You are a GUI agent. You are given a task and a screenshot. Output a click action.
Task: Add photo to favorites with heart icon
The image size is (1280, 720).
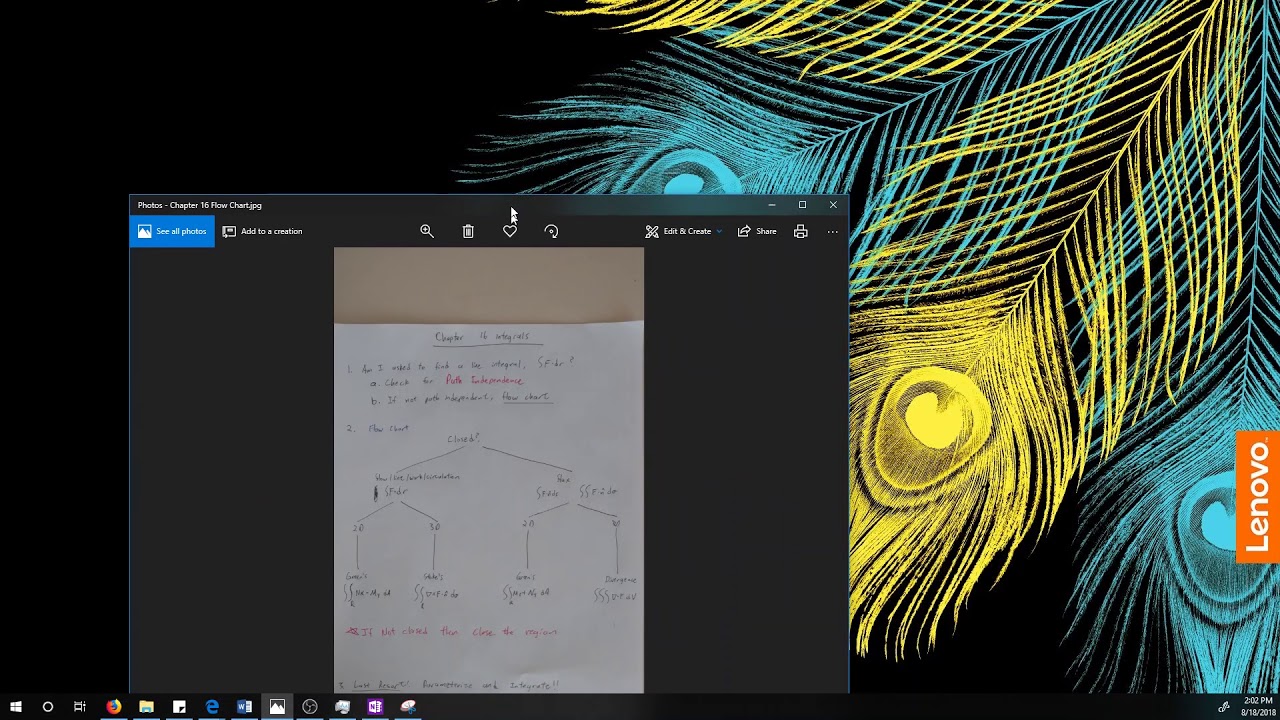[x=510, y=231]
